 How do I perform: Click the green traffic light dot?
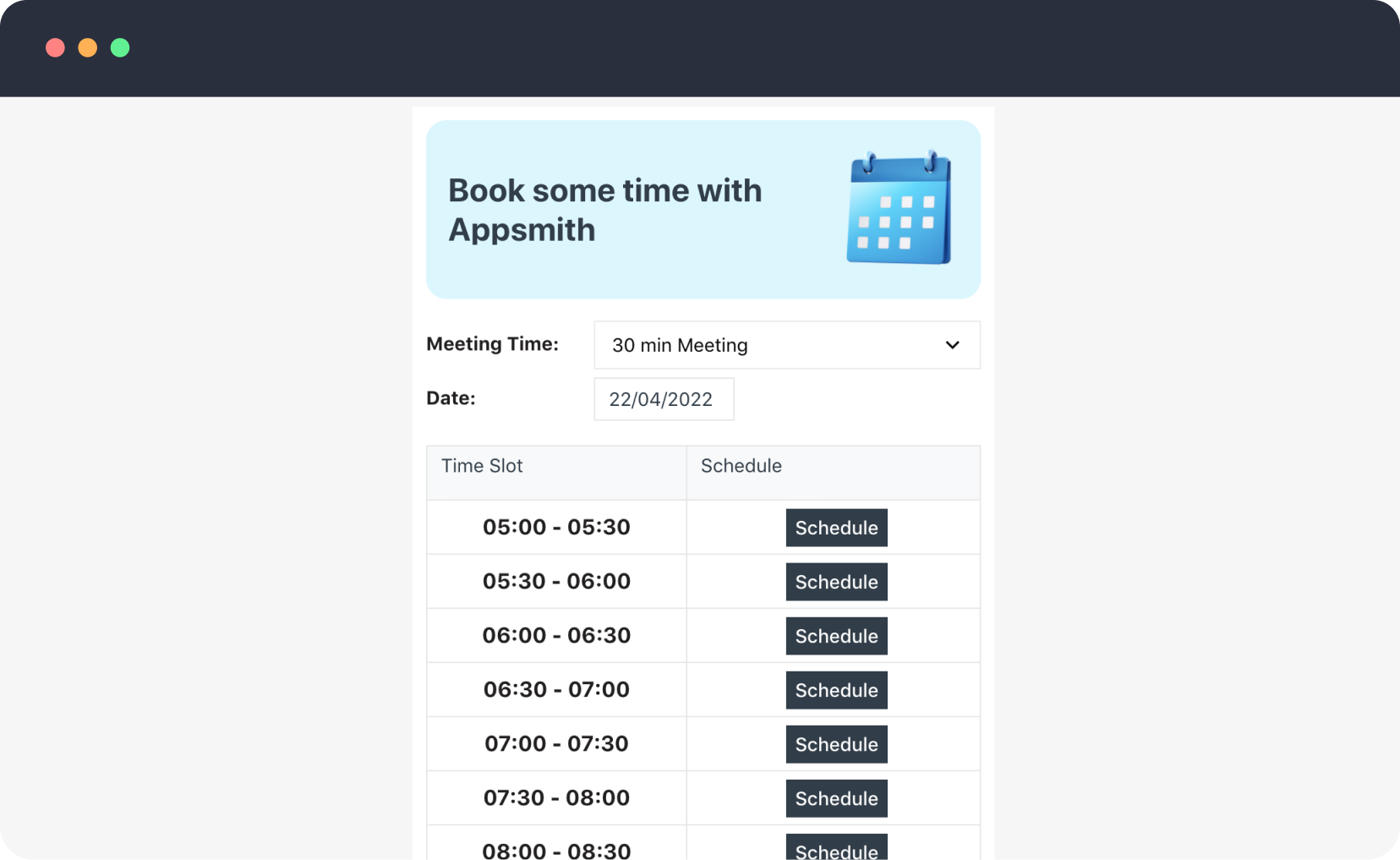(x=120, y=48)
